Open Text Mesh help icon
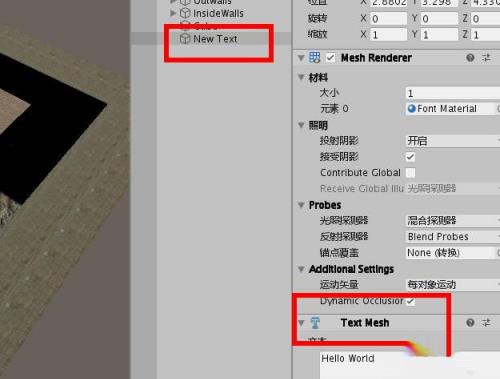The image size is (500, 379). click(470, 323)
